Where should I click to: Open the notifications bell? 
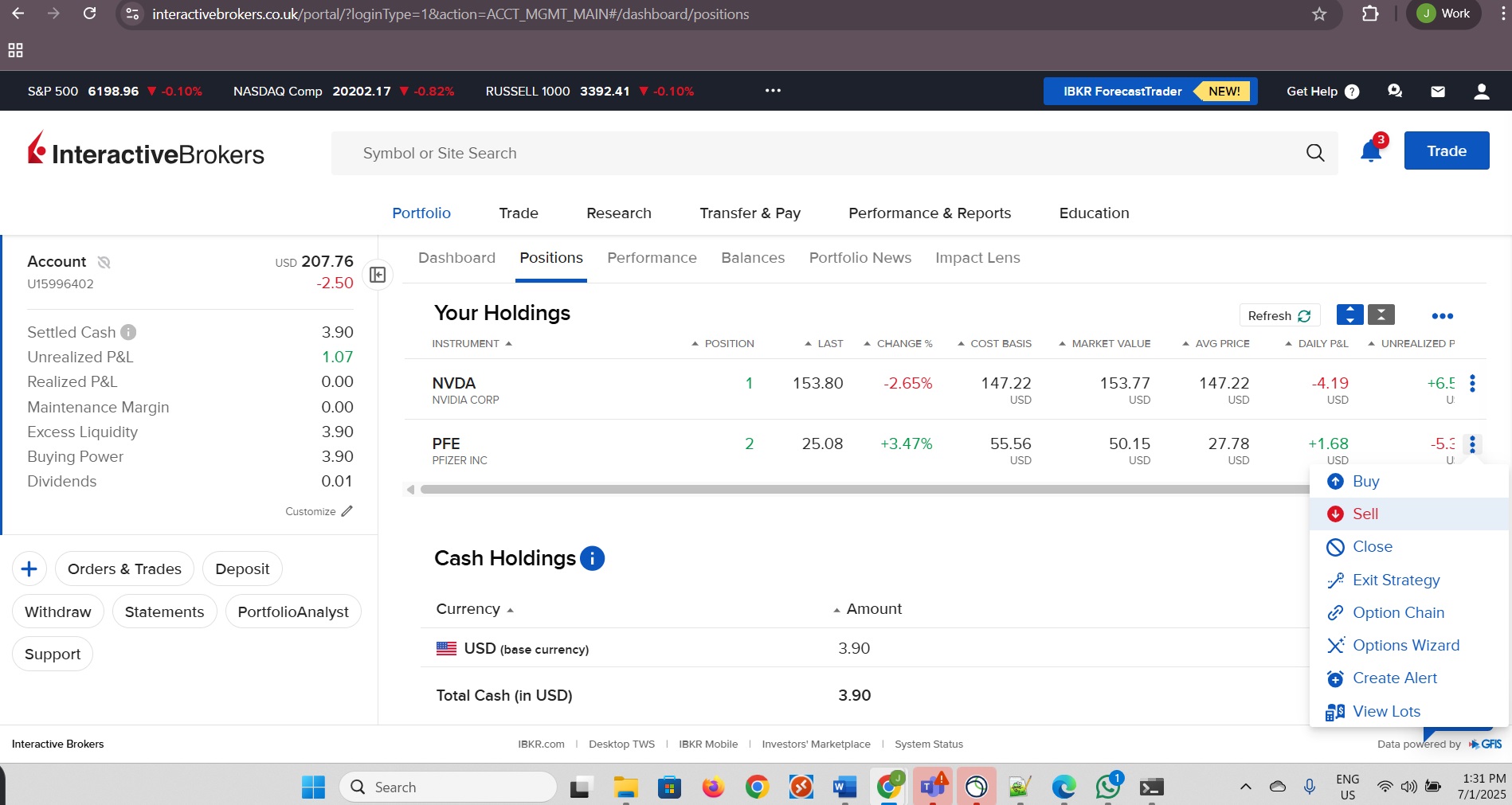(1371, 151)
